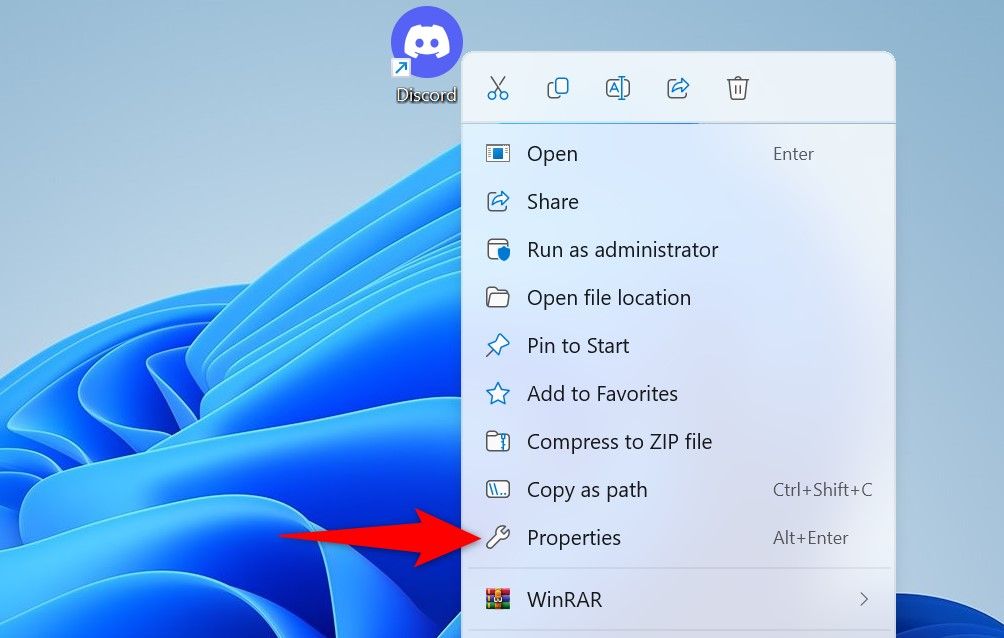Viewport: 1004px width, 638px height.
Task: Click the folder icon beside Open file location
Action: tap(501, 297)
